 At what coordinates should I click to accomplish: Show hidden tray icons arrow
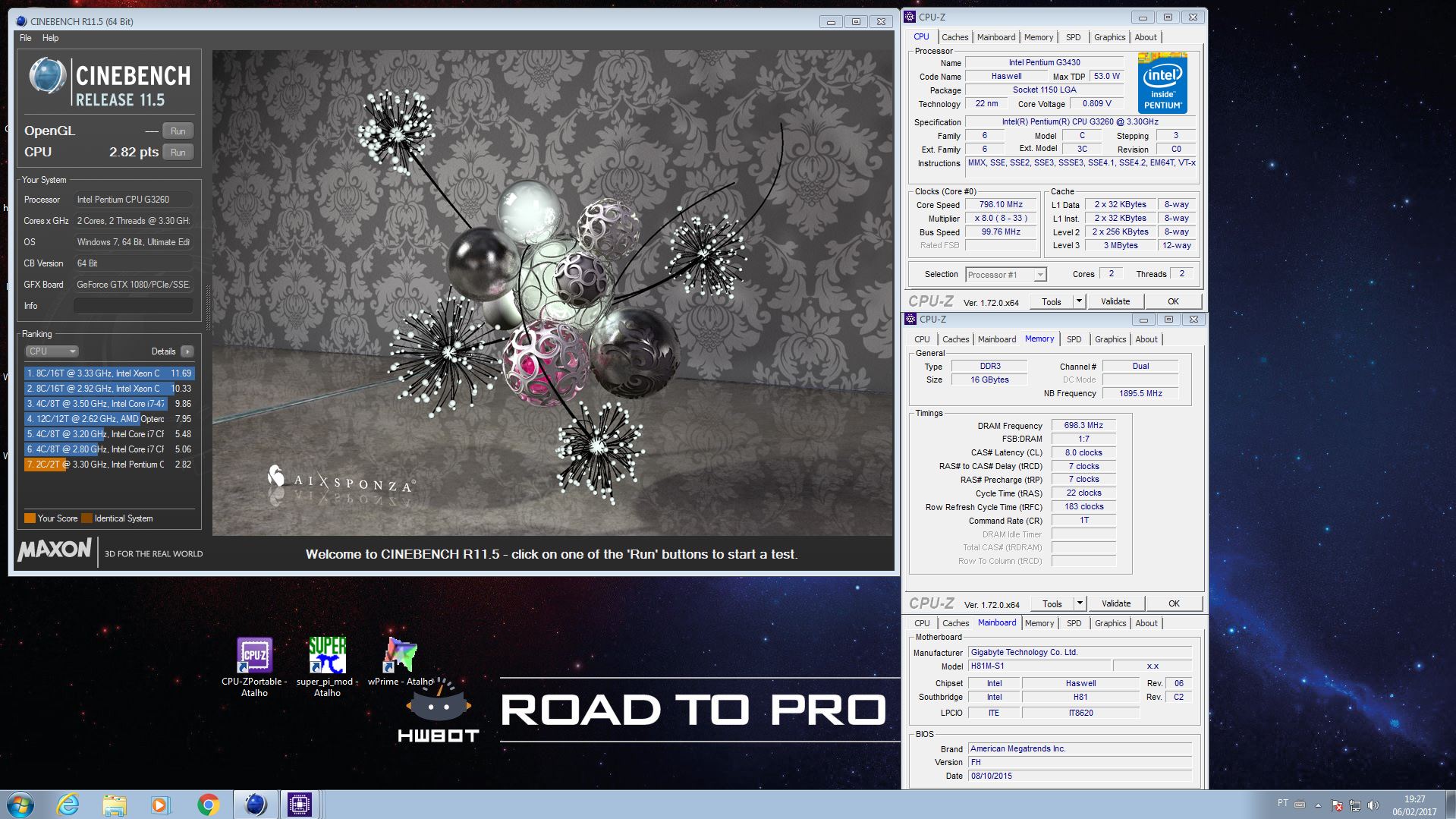coord(1318,805)
